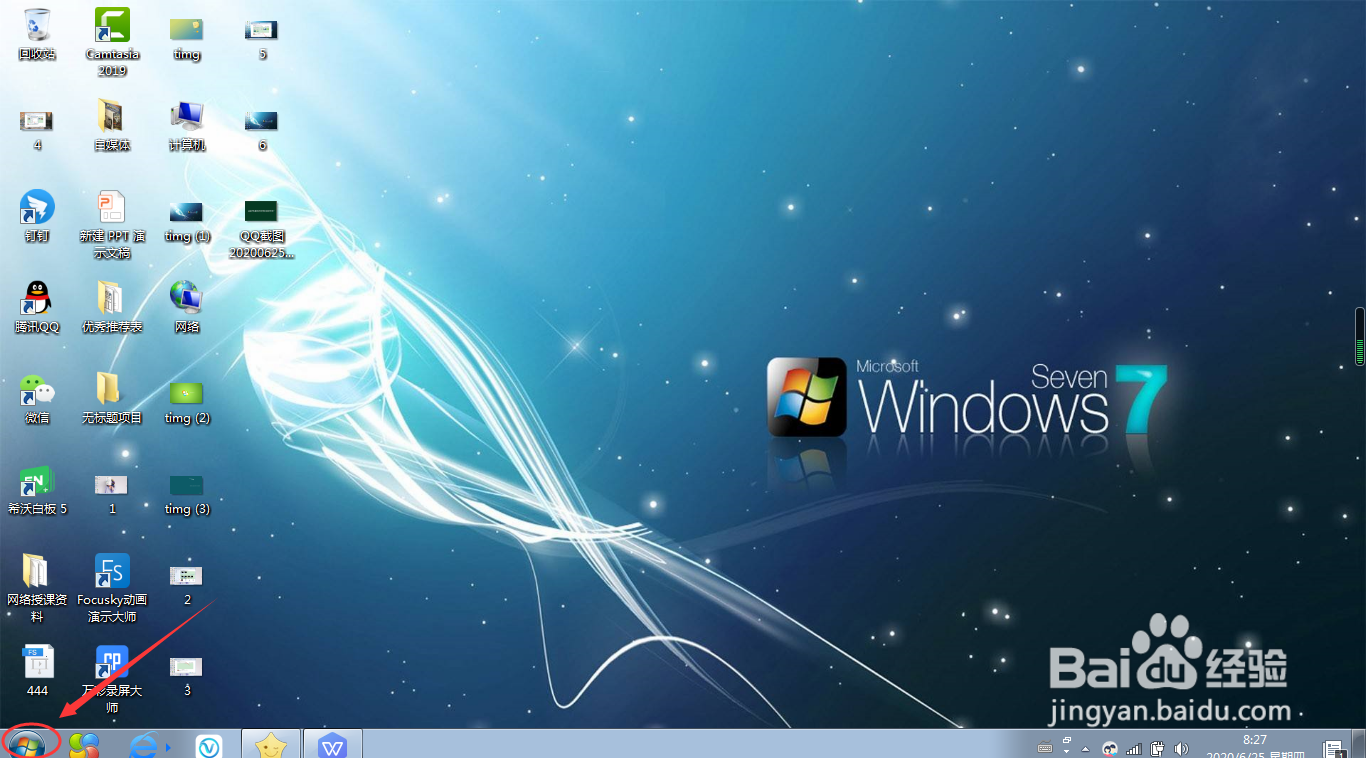
Task: Select the DingTalk (钉钉) shortcut
Action: (37, 216)
